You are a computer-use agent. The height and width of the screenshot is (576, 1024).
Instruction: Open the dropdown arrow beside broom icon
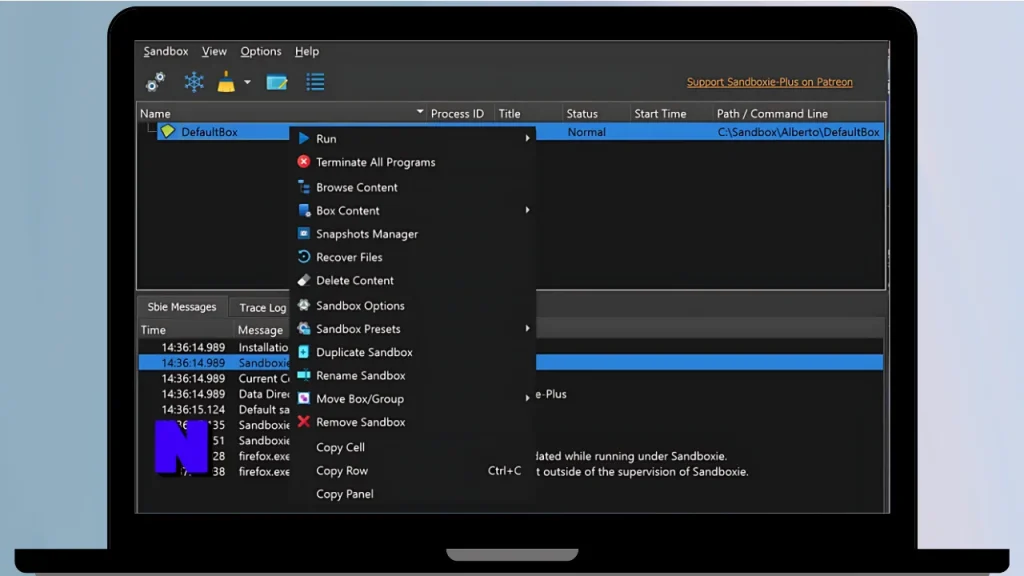tap(247, 82)
